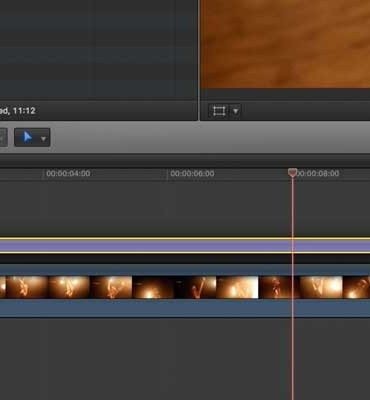The width and height of the screenshot is (370, 400).
Task: Select the blue arrow Select tool
Action: (27, 137)
